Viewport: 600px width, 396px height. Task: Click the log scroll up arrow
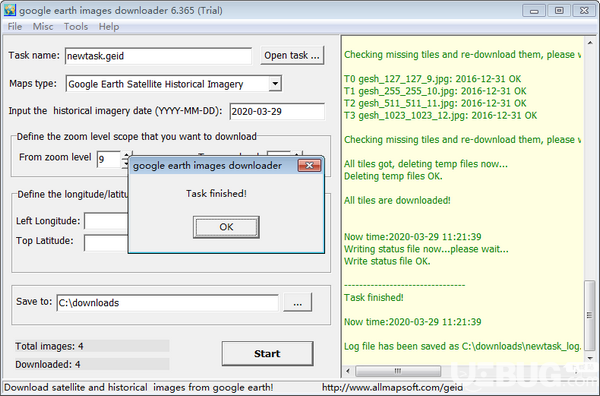pyautogui.click(x=590, y=43)
